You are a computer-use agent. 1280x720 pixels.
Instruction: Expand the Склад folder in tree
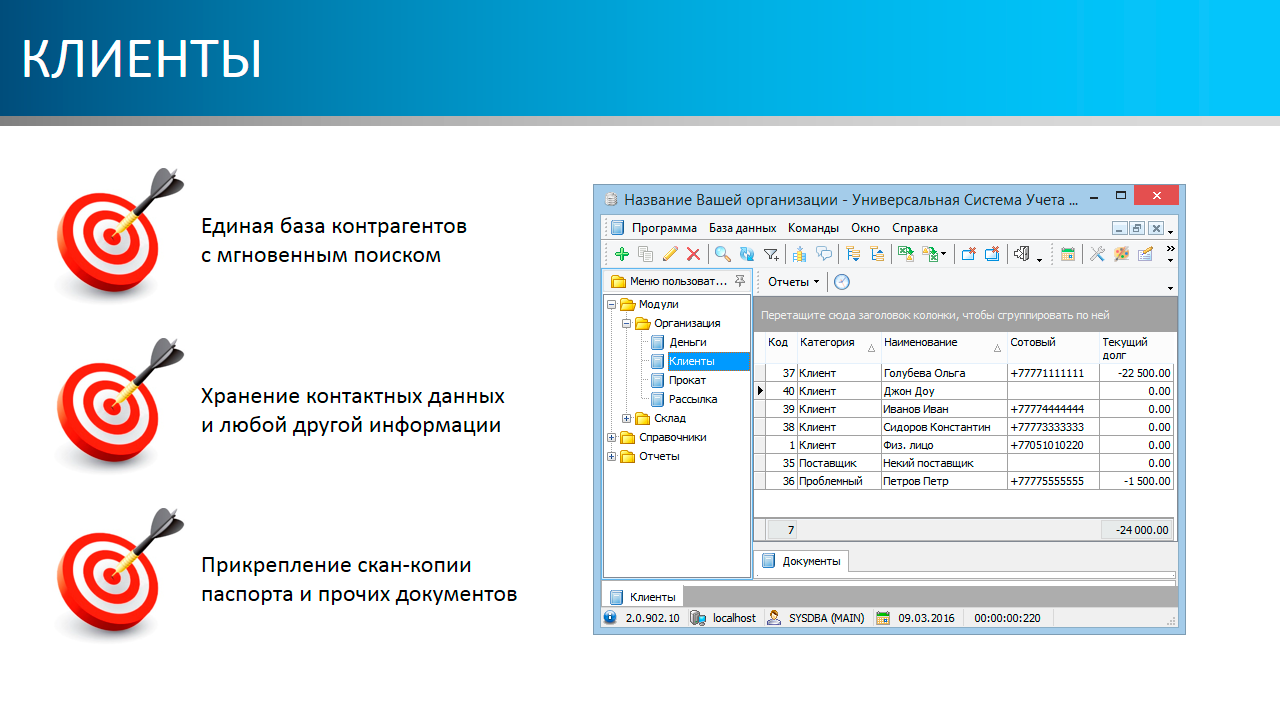point(627,418)
